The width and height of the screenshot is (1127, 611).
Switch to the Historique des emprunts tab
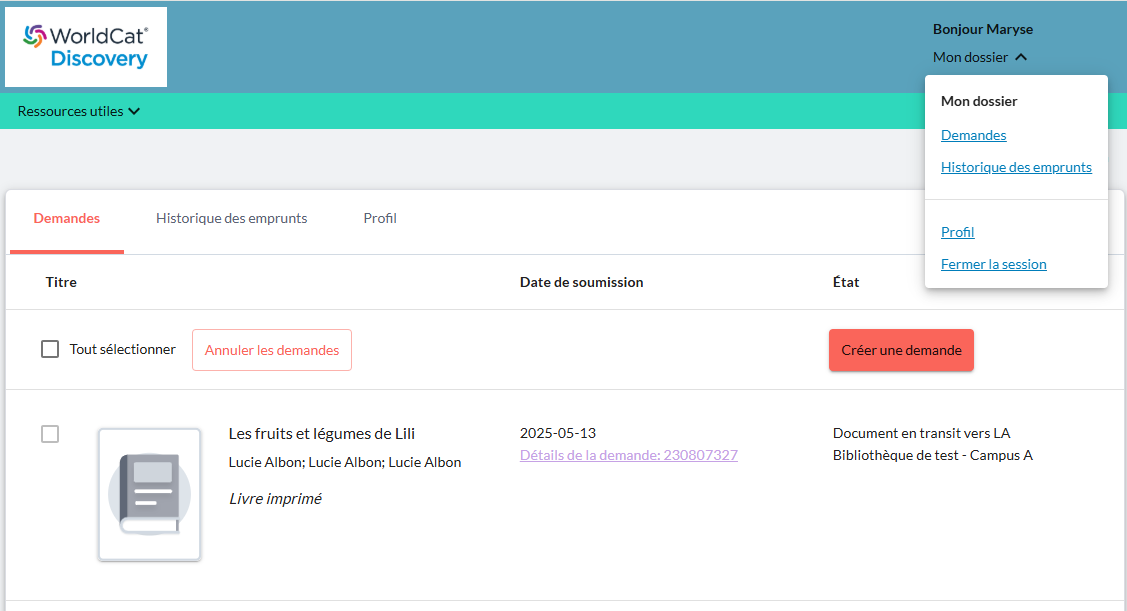231,218
